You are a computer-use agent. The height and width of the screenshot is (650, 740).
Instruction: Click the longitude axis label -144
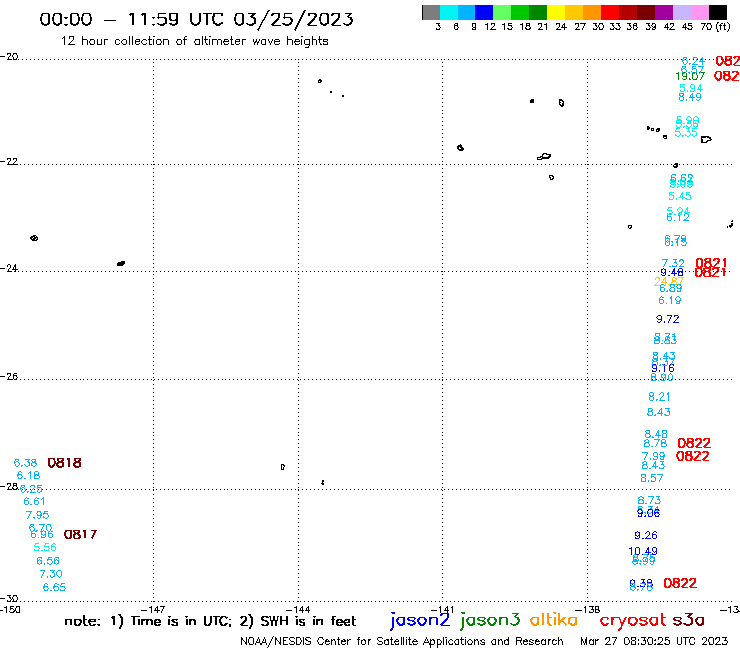click(x=298, y=609)
